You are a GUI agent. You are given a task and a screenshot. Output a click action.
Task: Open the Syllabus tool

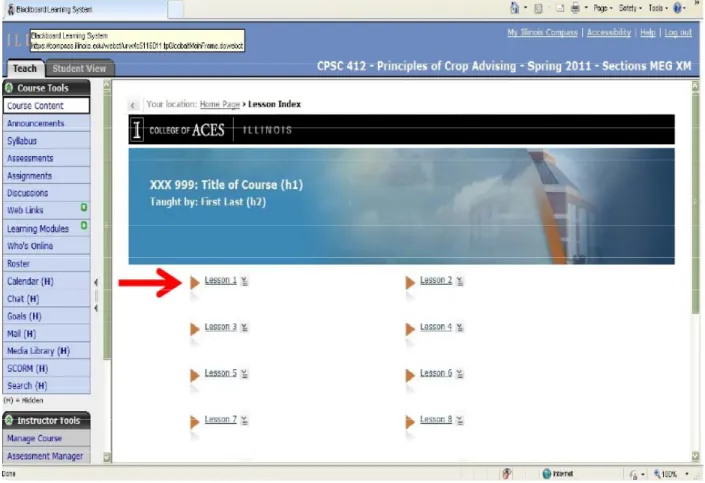click(46, 141)
